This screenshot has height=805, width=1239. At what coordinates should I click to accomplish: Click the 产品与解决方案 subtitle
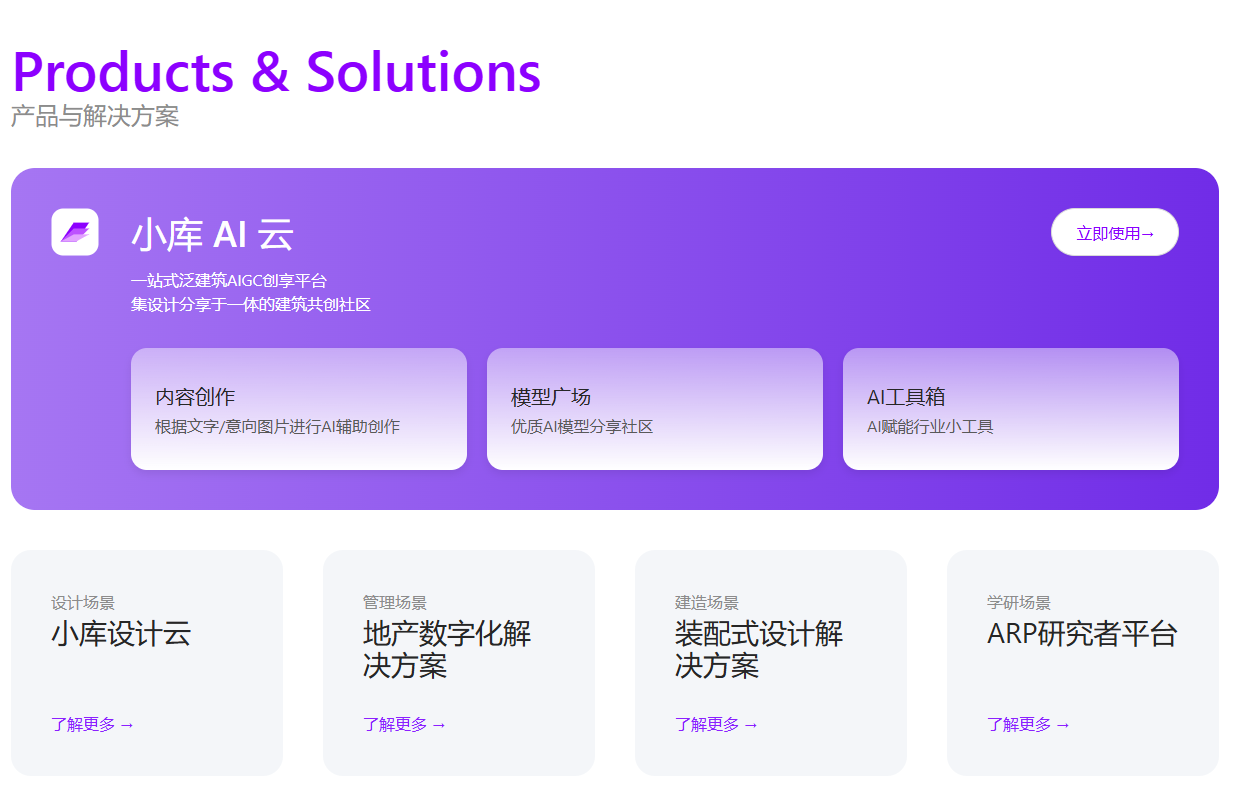(x=95, y=117)
